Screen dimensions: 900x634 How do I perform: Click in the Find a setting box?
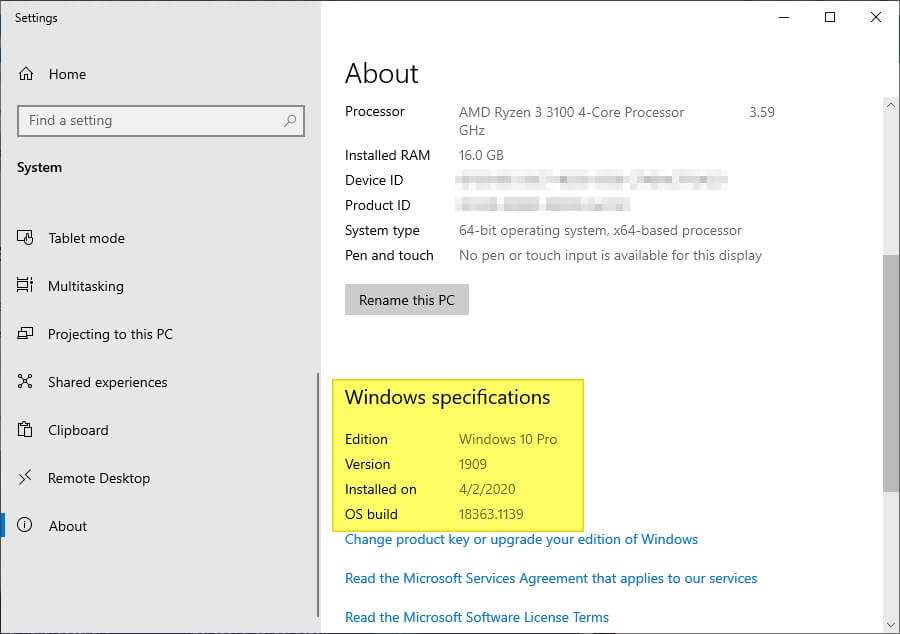pyautogui.click(x=150, y=120)
